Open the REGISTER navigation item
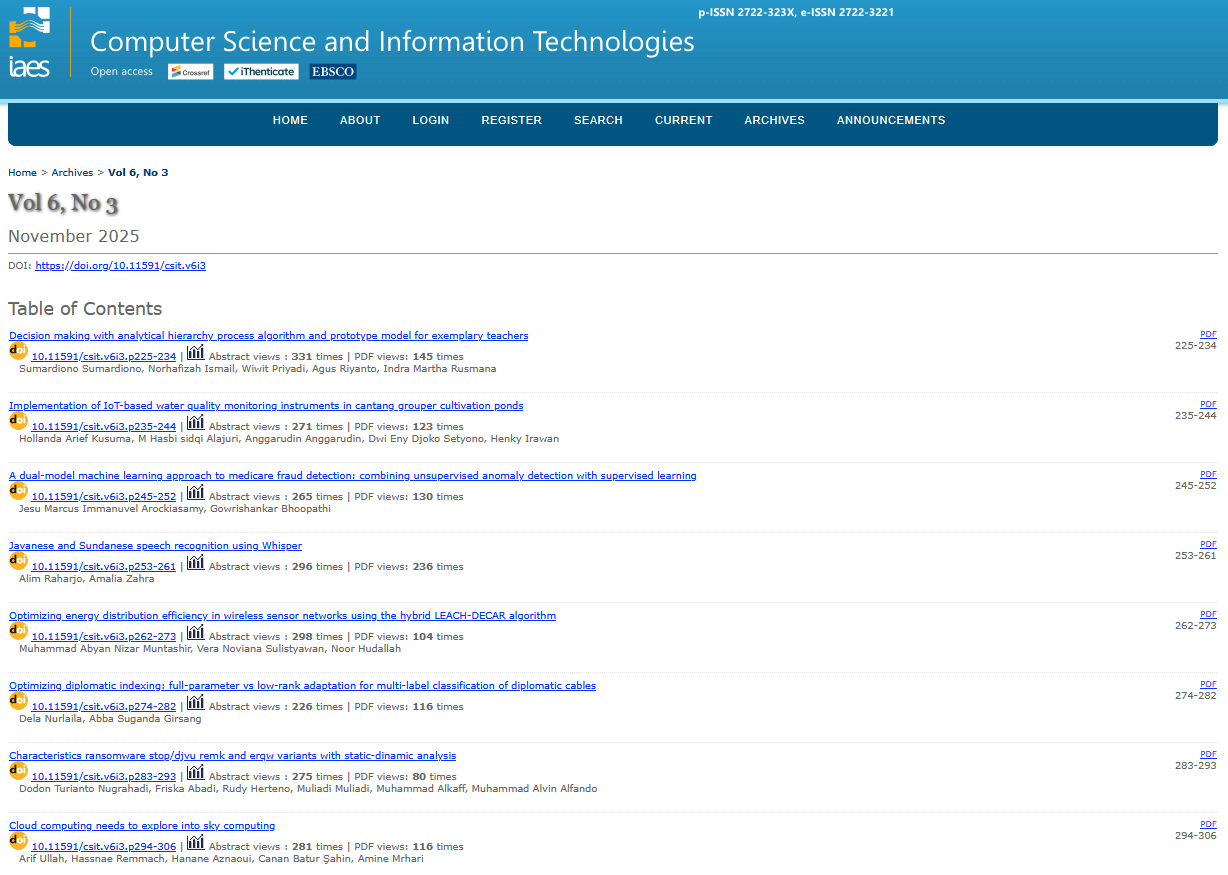 511,120
